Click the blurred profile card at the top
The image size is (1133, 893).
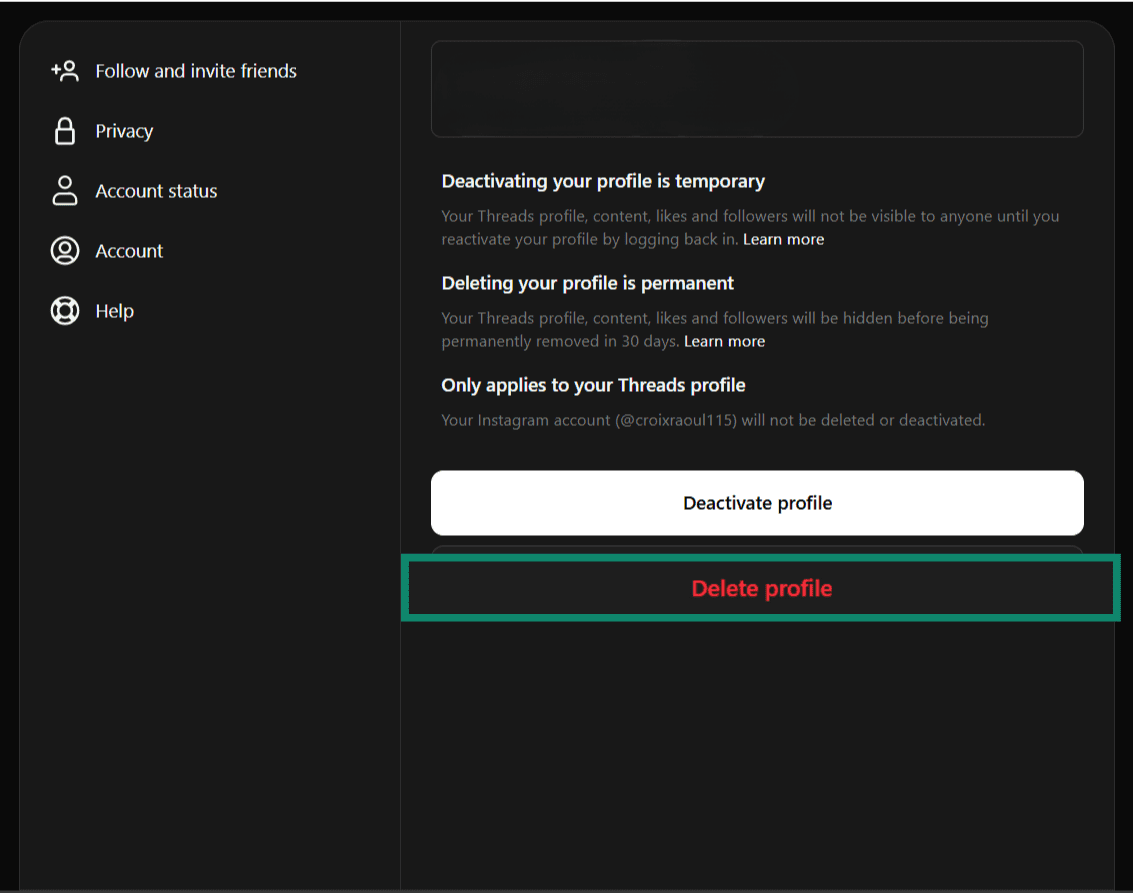[757, 88]
